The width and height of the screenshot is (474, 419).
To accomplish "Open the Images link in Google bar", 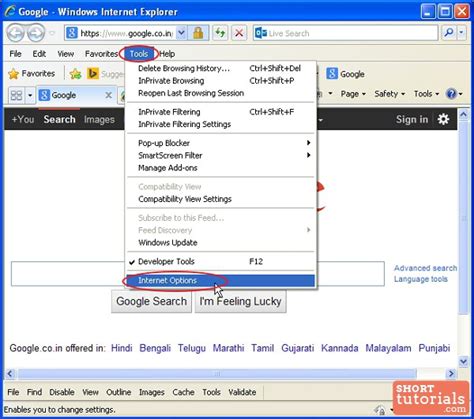I will click(x=99, y=119).
